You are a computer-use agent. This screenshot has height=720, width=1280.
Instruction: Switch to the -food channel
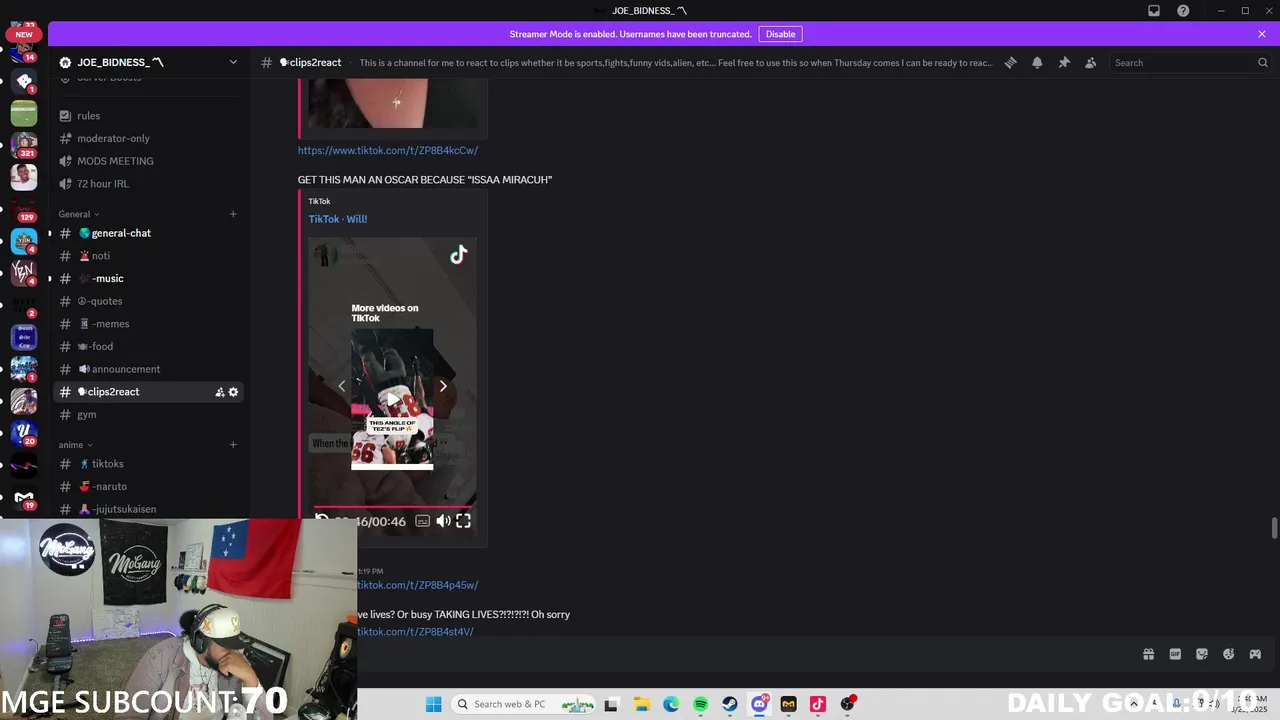tap(148, 347)
